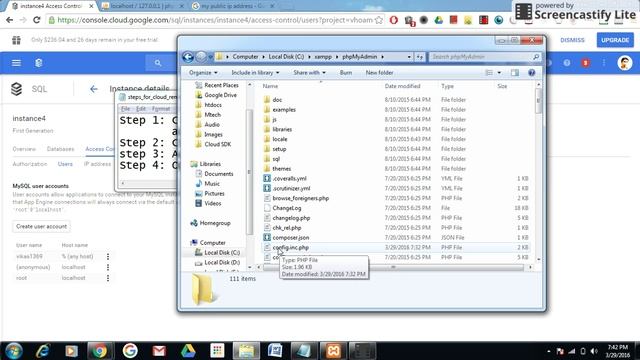Open Music library
This screenshot has height=360, width=640.
[212, 184]
